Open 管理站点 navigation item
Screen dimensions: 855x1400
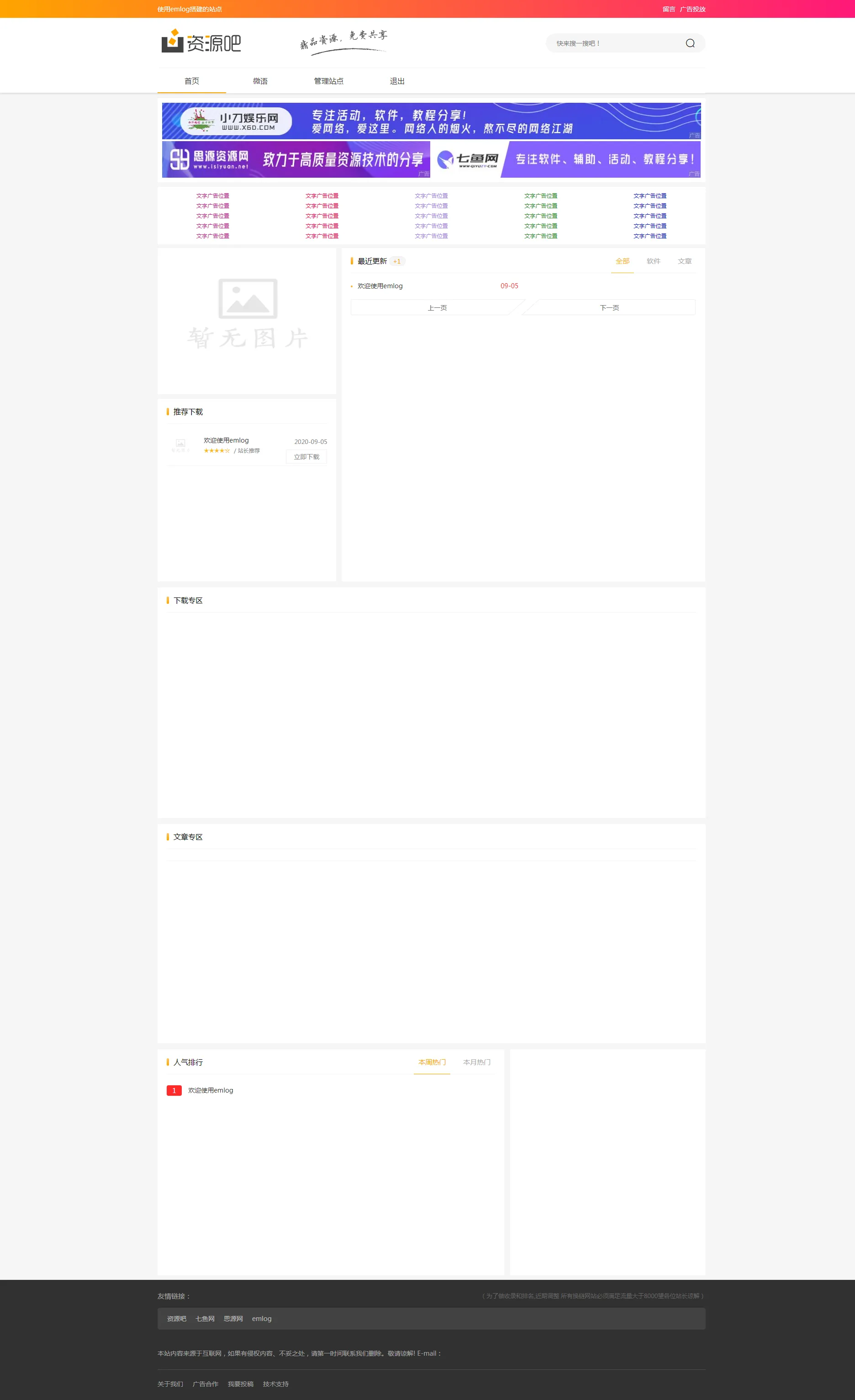click(328, 81)
